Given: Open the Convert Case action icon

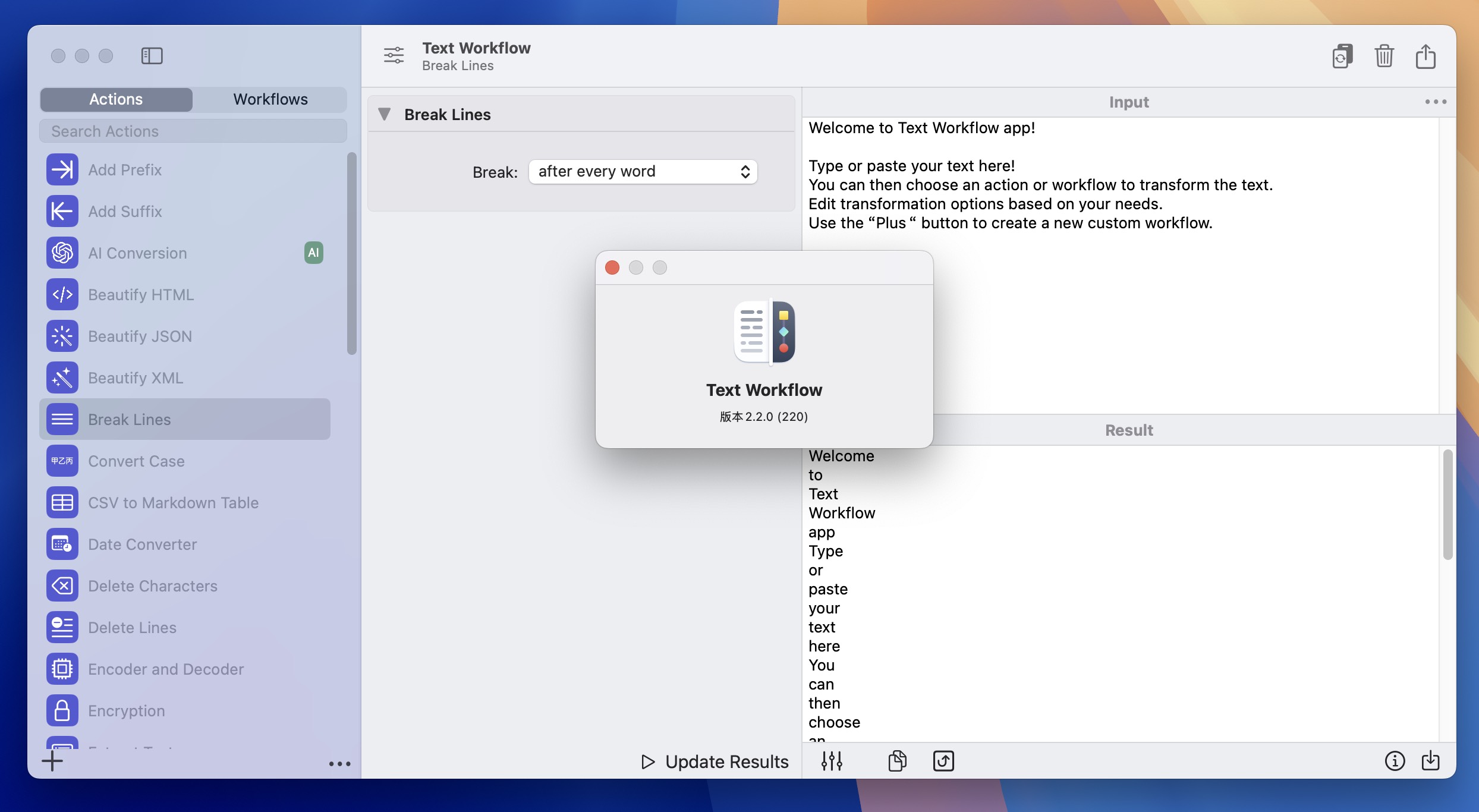Looking at the screenshot, I should tap(62, 461).
